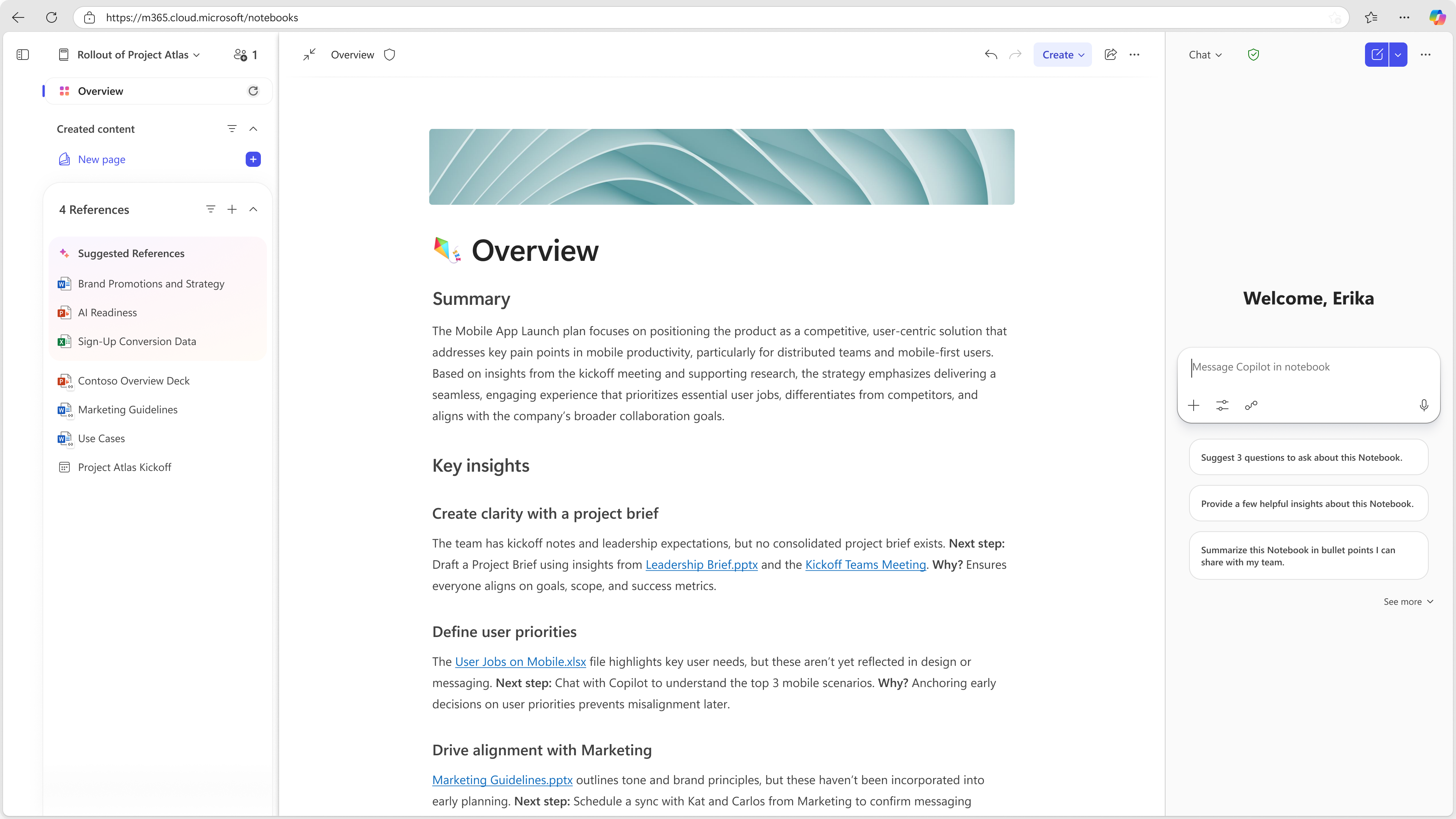
Task: Add a new reference with plus icon
Action: click(x=232, y=210)
